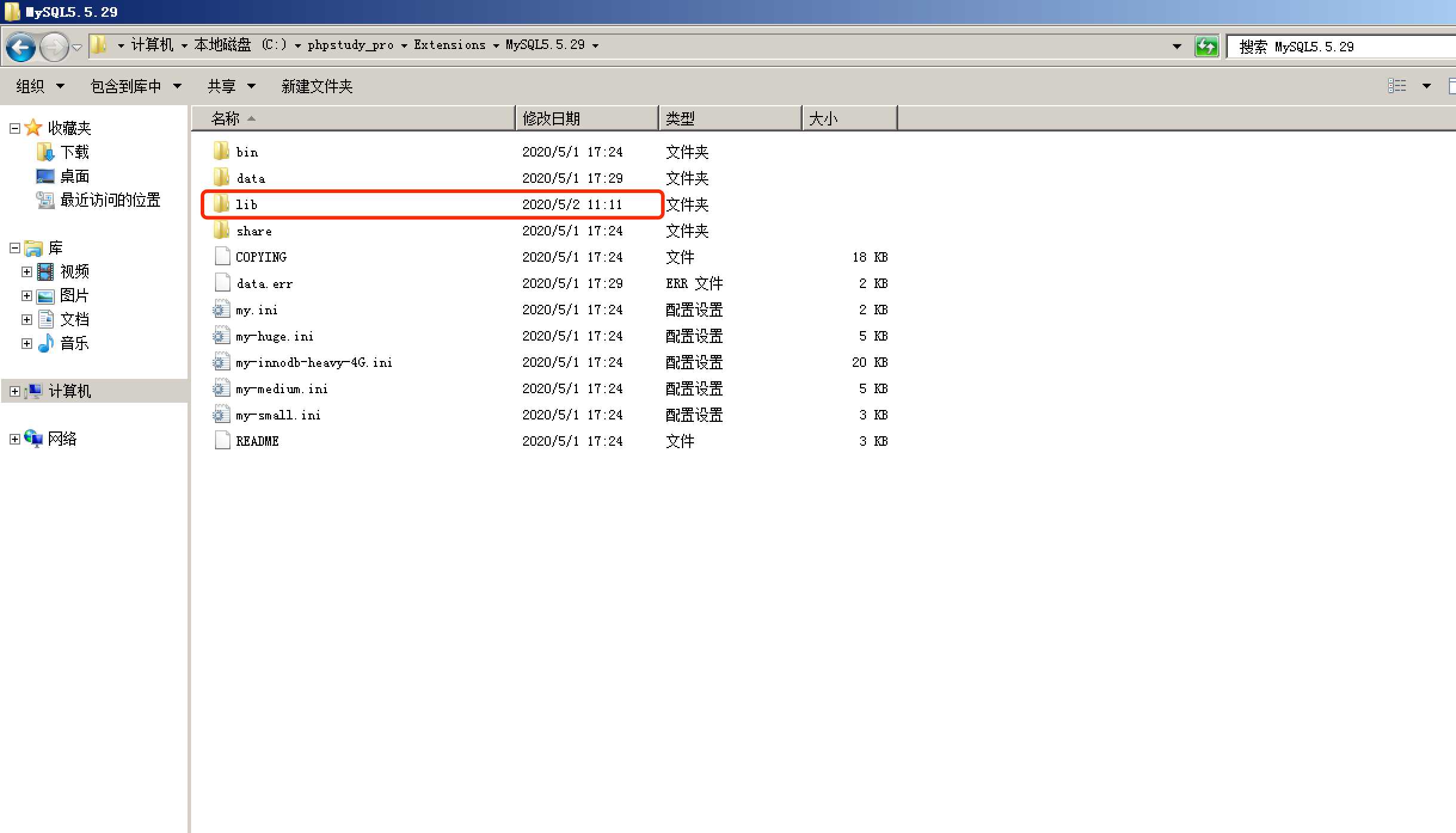
Task: Click the 音乐 note icon
Action: pos(45,343)
